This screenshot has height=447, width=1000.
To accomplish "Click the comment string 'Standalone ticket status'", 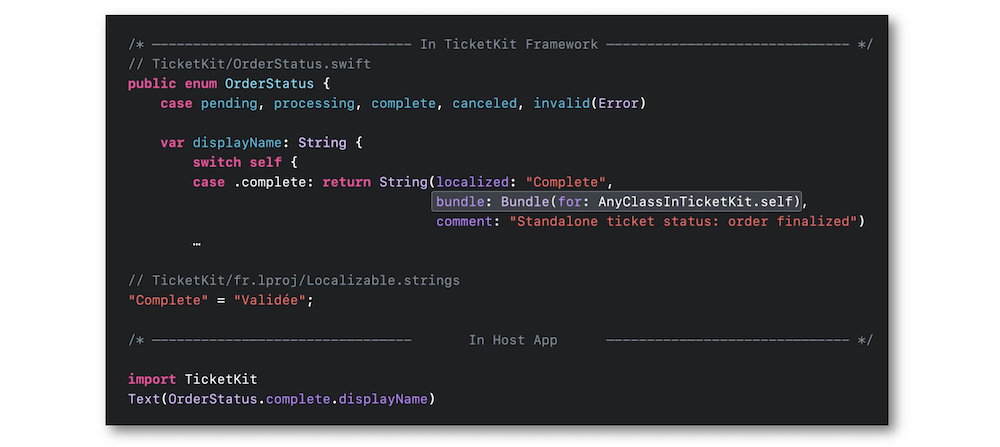I will tap(683, 222).
